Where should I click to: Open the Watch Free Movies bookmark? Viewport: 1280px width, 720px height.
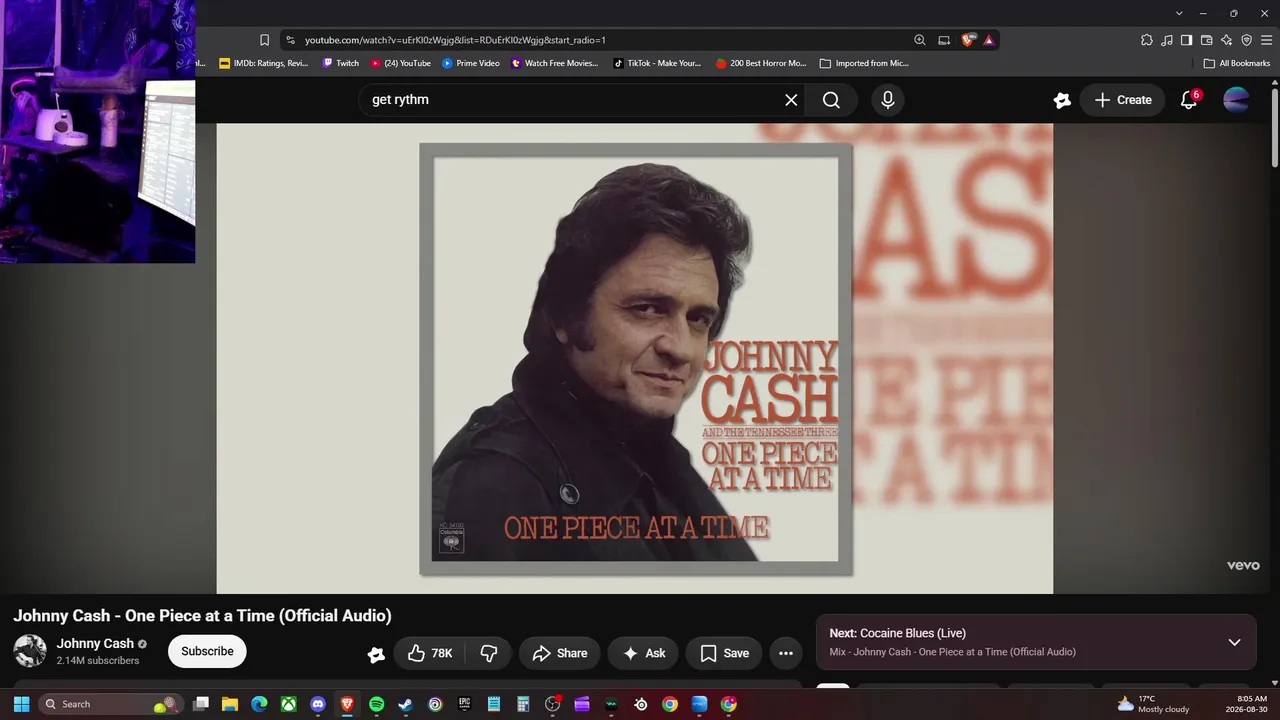(x=554, y=63)
